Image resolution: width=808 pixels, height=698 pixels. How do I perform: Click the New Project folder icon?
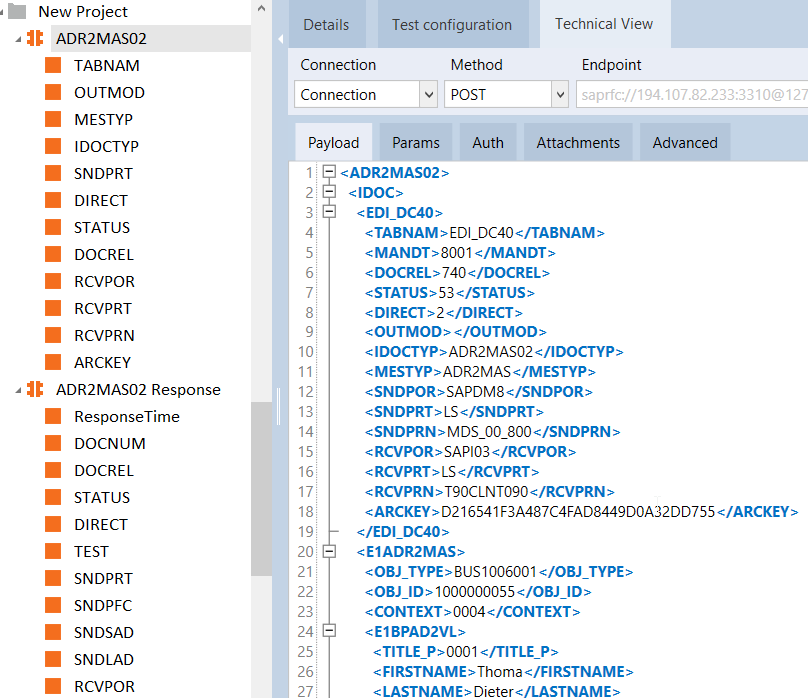(x=17, y=12)
